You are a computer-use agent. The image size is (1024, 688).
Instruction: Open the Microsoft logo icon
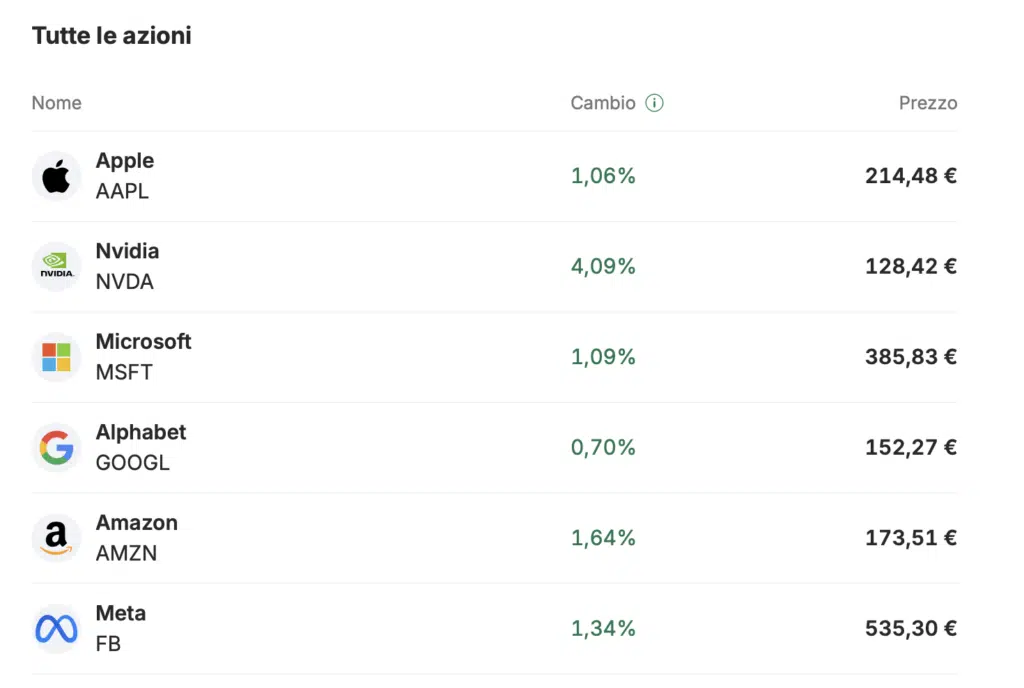coord(56,357)
